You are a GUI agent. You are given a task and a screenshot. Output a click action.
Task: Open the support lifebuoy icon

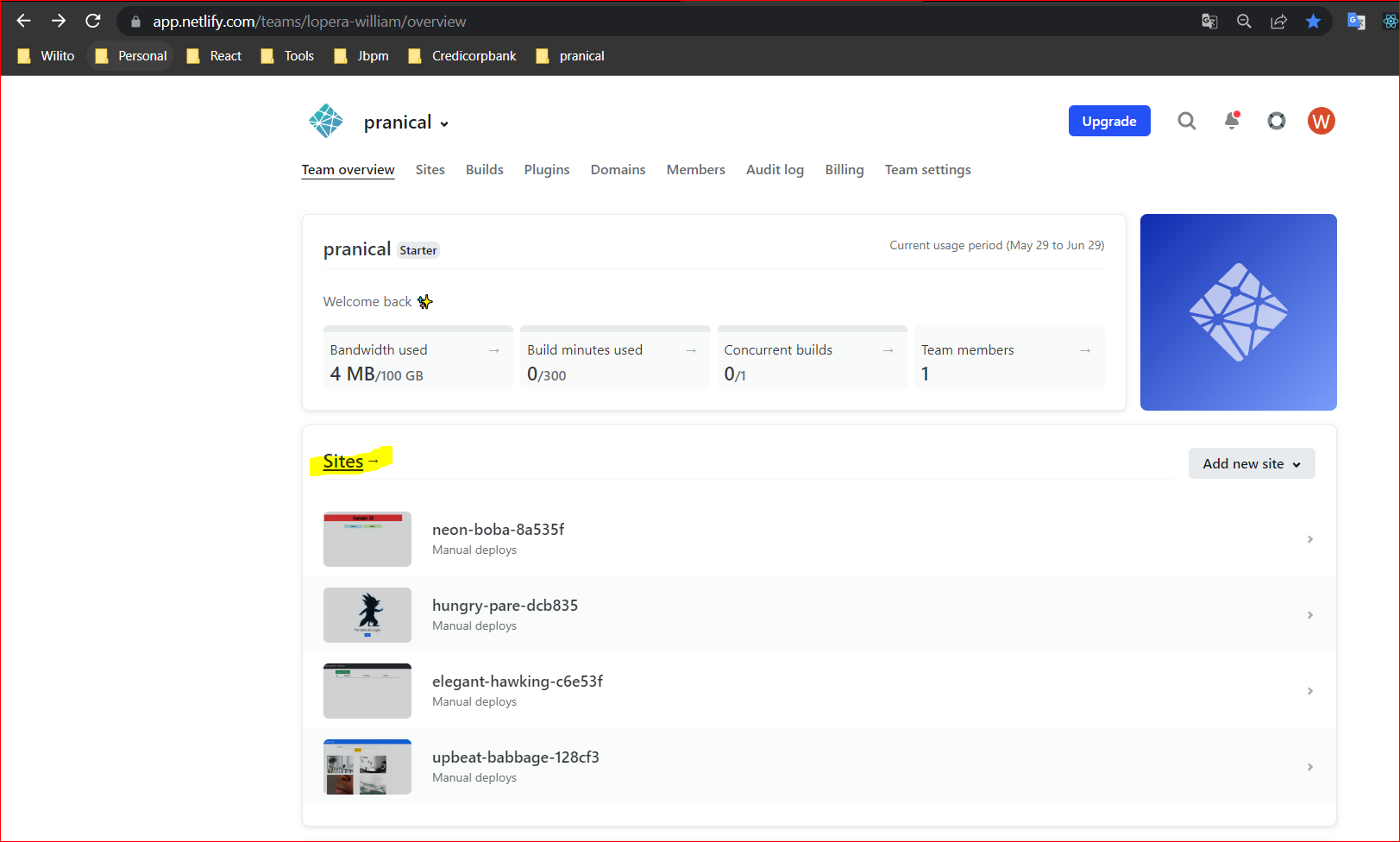(x=1277, y=121)
